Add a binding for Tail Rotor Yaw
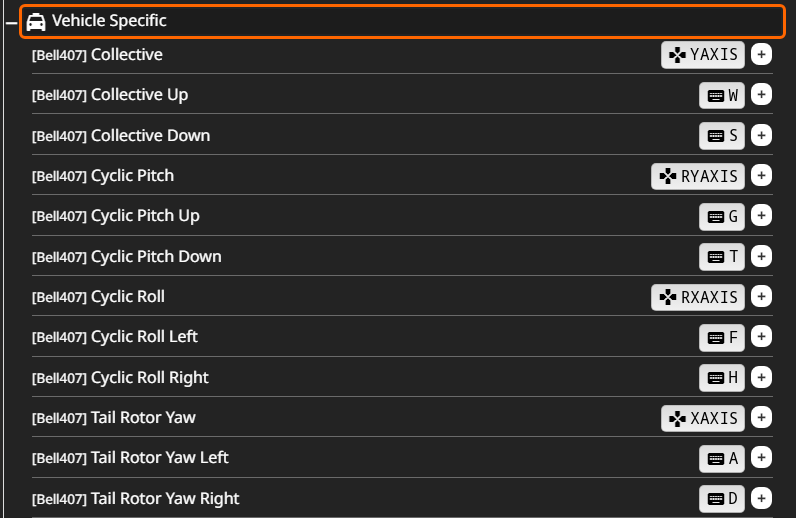 click(761, 418)
